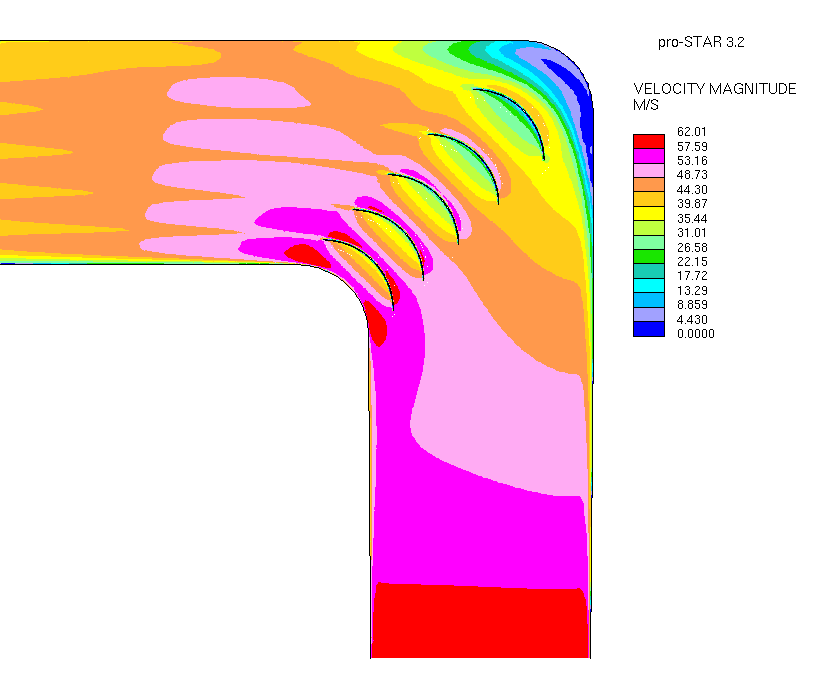Click the lavender legend swatch at 4.430
The height and width of the screenshot is (691, 836).
point(649,315)
